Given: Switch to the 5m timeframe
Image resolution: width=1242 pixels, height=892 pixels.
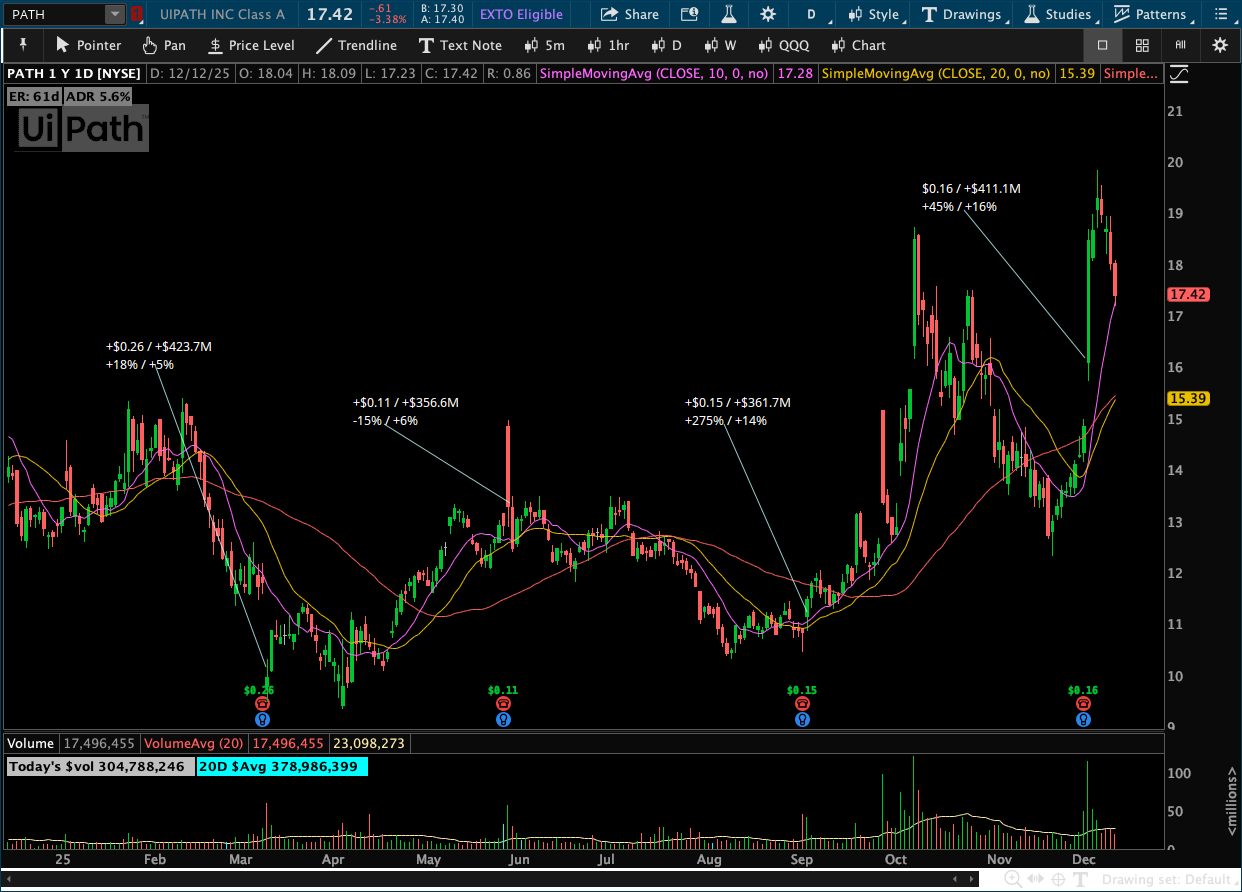Looking at the screenshot, I should tap(544, 45).
